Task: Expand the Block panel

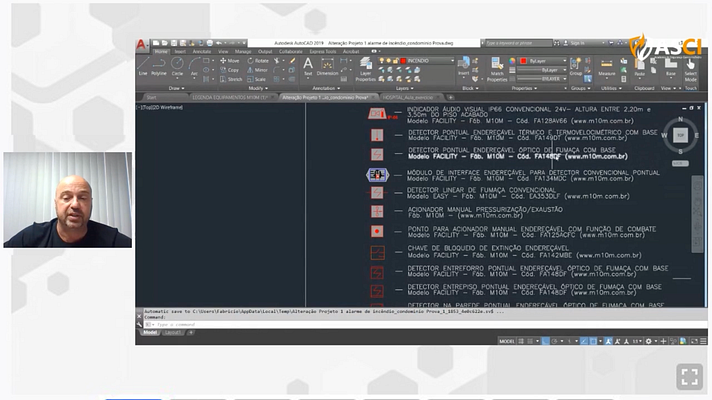Action: 470,88
